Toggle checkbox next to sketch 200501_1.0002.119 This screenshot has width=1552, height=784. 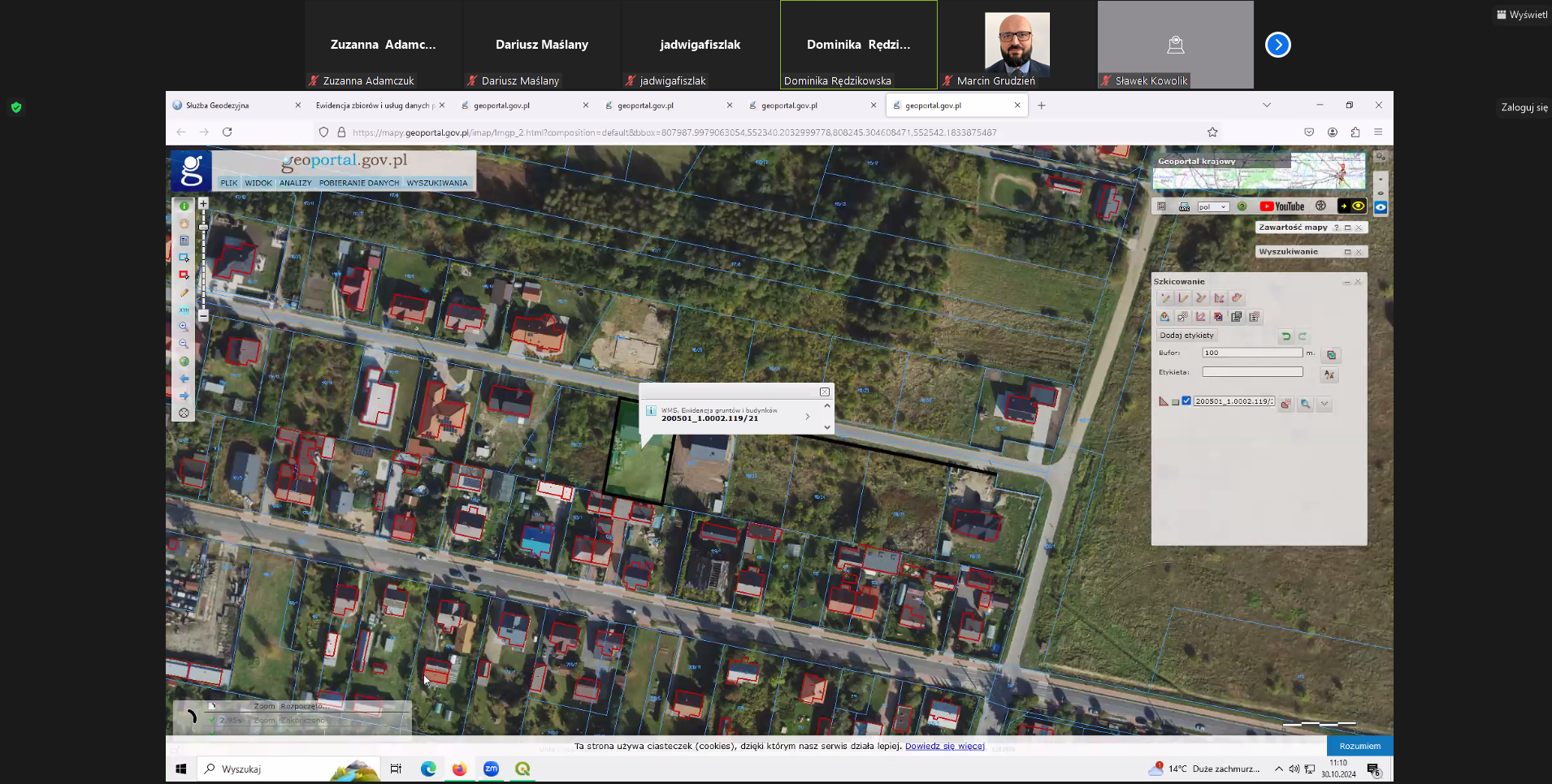(1186, 401)
